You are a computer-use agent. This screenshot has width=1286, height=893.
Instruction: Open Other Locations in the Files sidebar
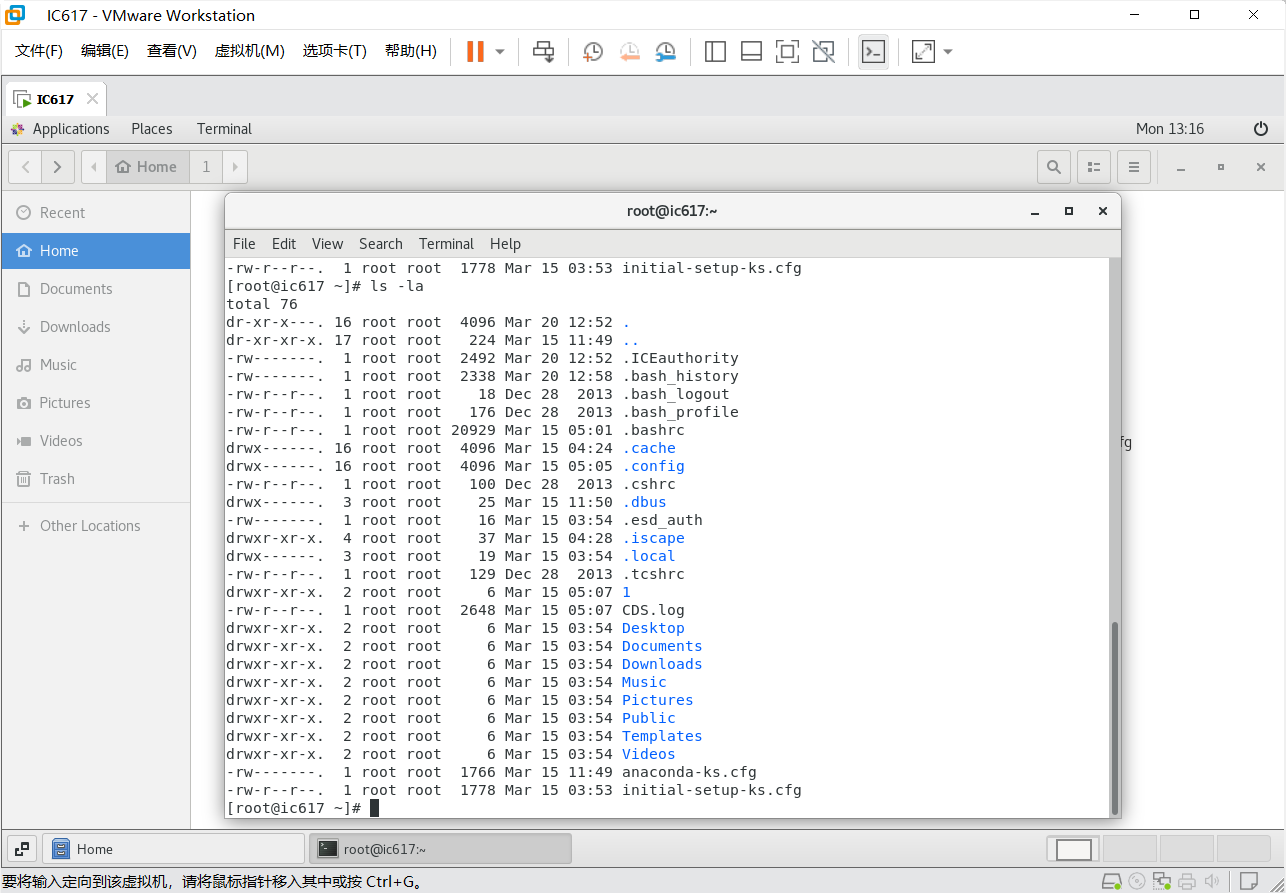[x=95, y=526]
